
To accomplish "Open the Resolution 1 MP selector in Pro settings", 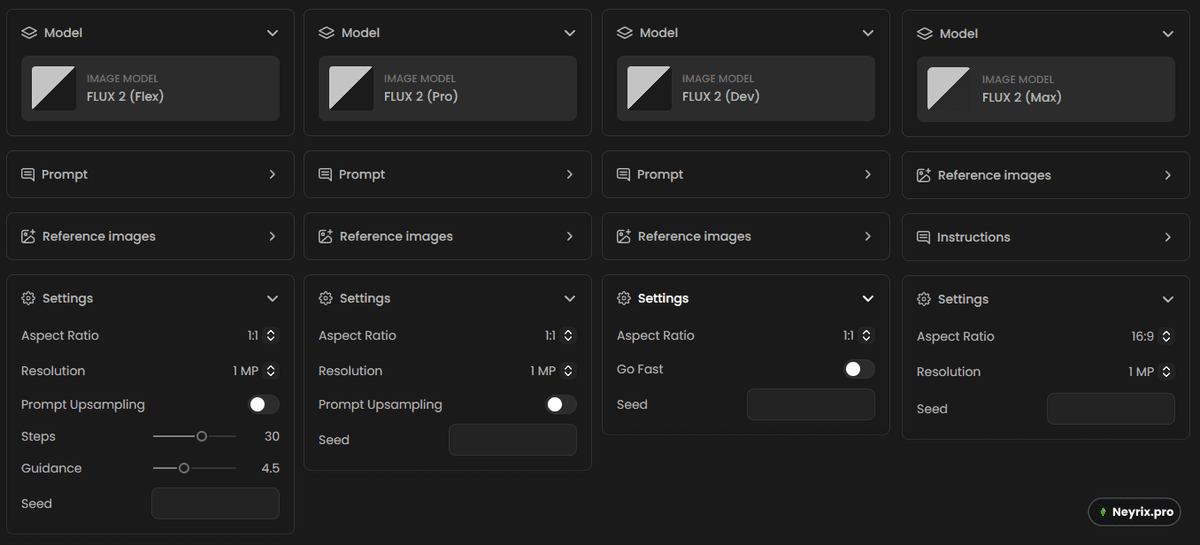I will [552, 371].
